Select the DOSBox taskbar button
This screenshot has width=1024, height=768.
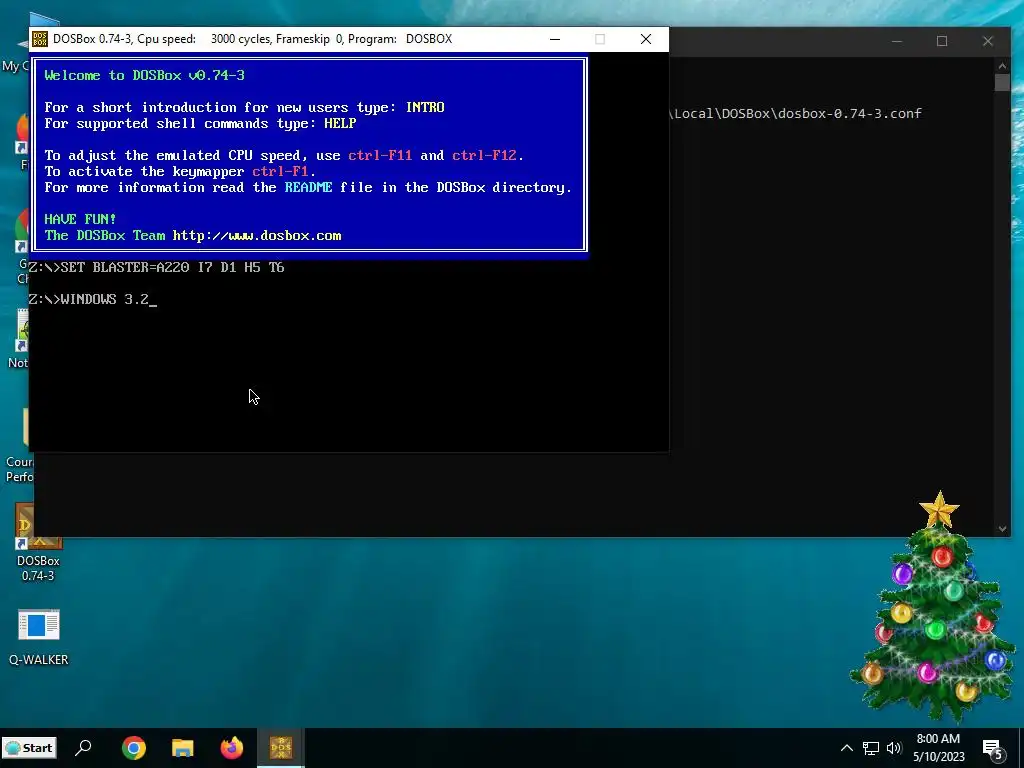pos(281,748)
